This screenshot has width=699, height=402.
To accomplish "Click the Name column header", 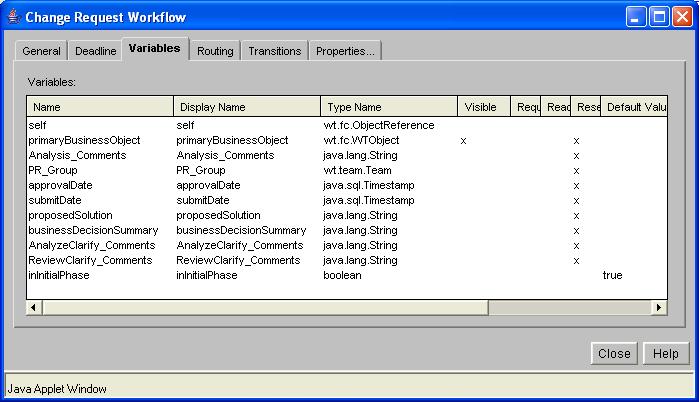I will click(x=100, y=107).
